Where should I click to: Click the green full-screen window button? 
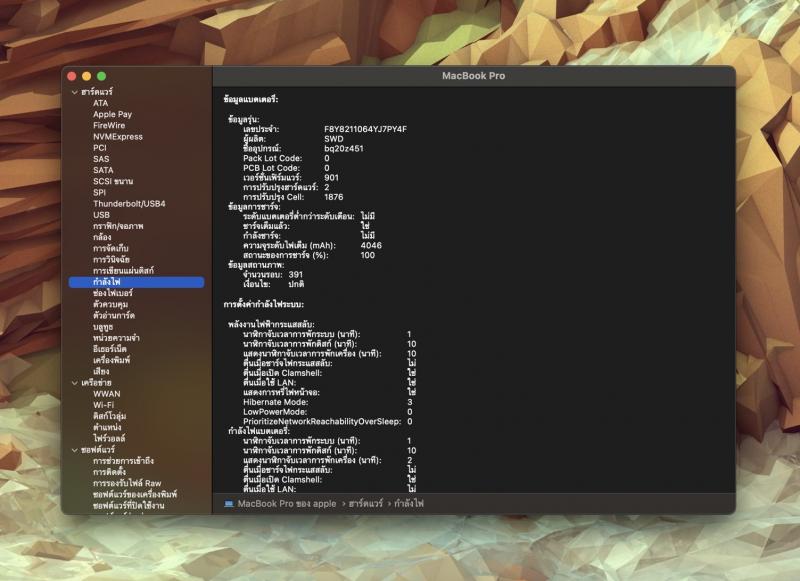[x=102, y=76]
